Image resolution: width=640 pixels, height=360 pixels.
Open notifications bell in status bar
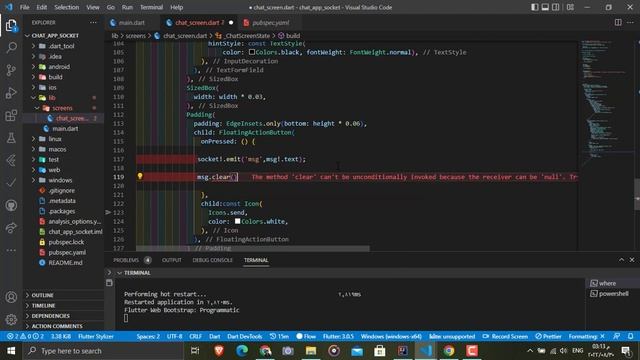pyautogui.click(x=631, y=336)
